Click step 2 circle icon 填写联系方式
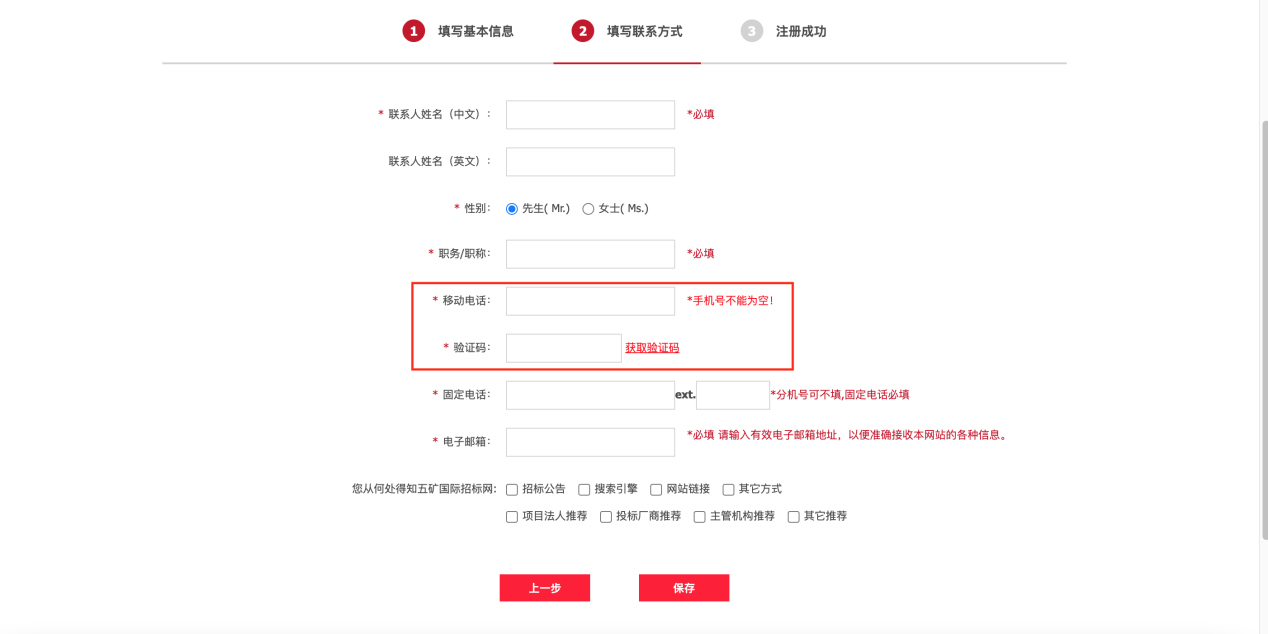 click(583, 31)
